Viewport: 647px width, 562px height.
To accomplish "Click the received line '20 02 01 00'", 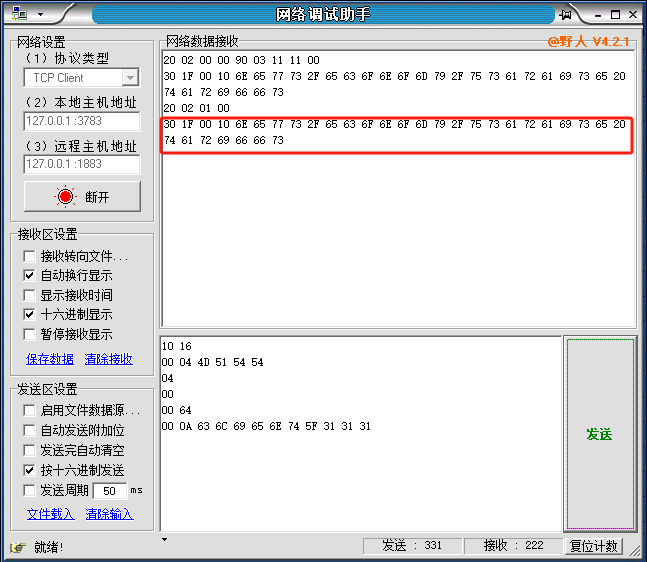I will pos(196,108).
